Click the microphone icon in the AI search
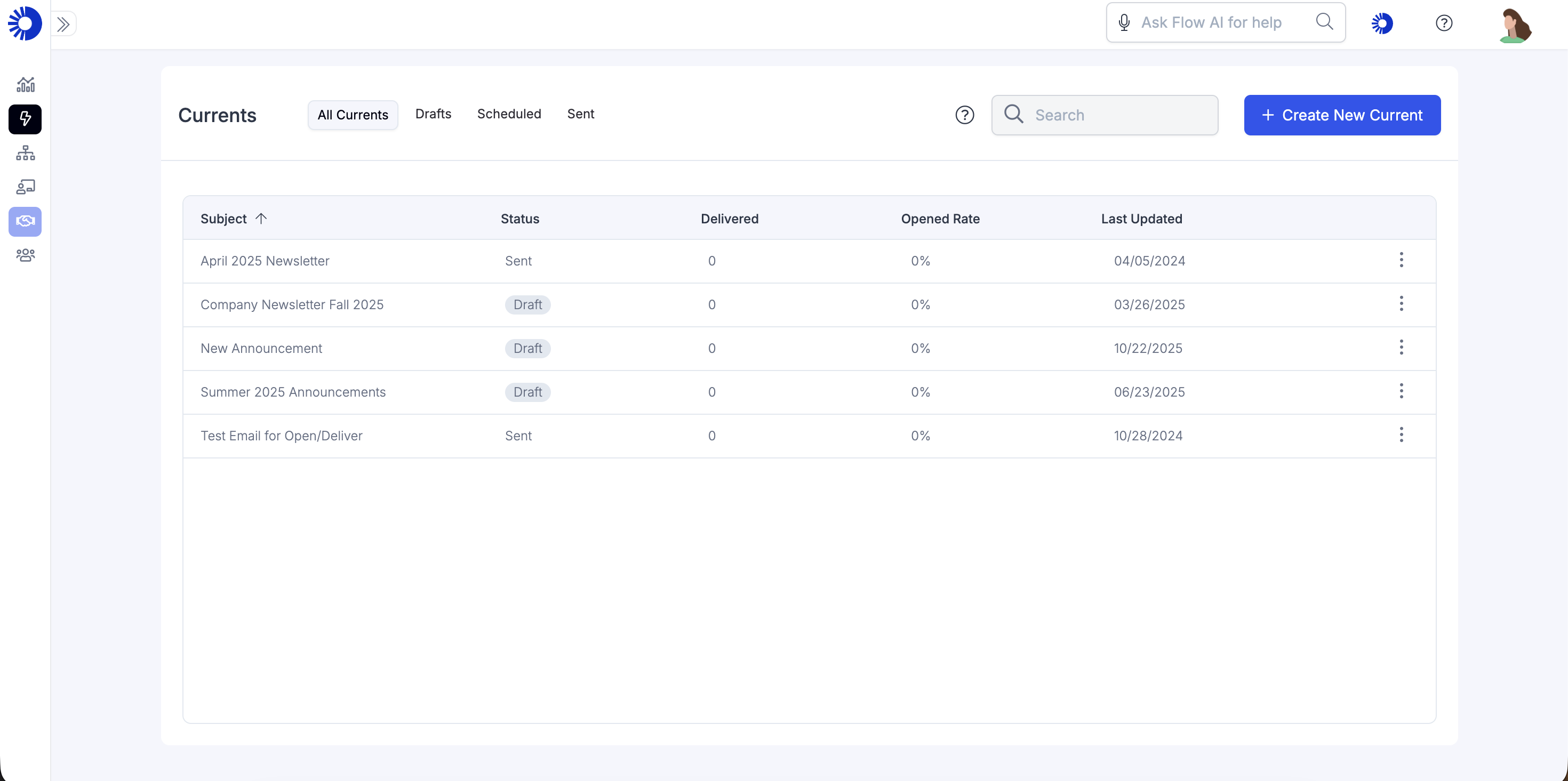 tap(1124, 22)
